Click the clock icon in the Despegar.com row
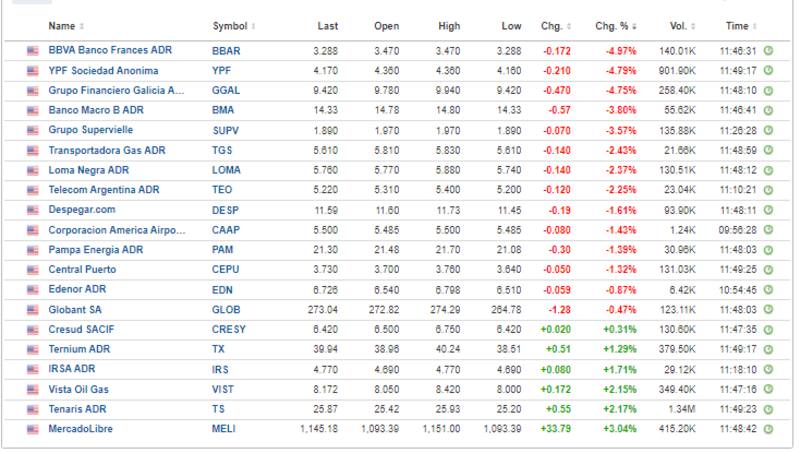The height and width of the screenshot is (453, 800). 768,209
